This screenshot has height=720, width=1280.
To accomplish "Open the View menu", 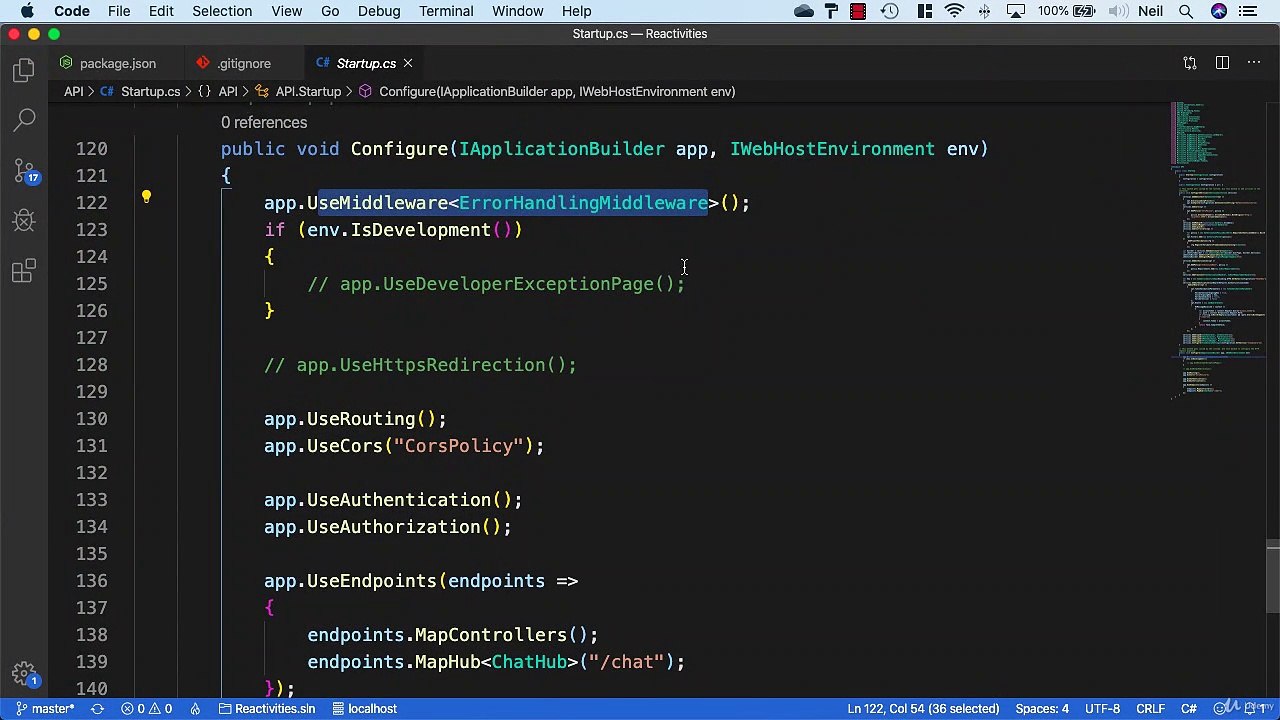I will 286,11.
